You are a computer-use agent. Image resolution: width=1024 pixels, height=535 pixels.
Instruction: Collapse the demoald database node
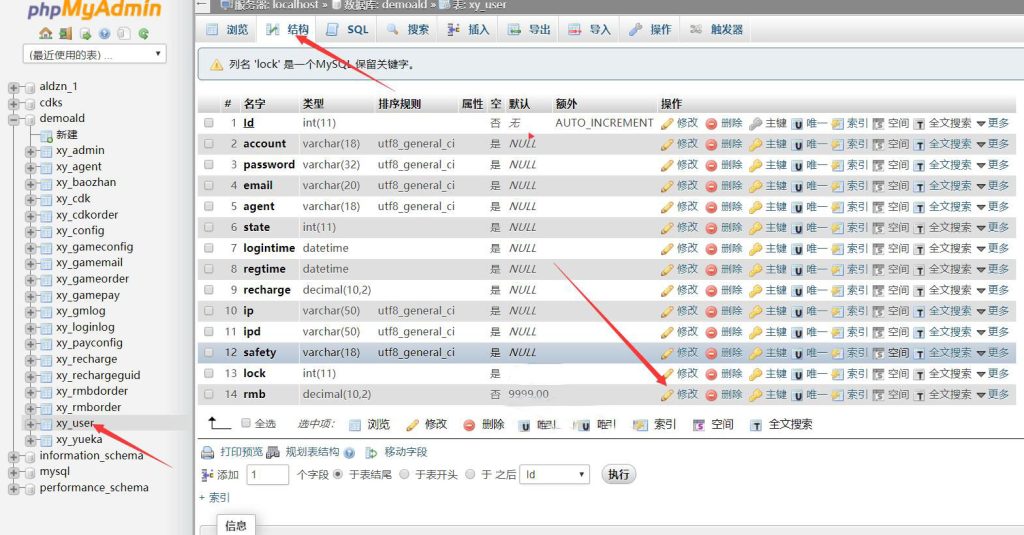pos(13,120)
